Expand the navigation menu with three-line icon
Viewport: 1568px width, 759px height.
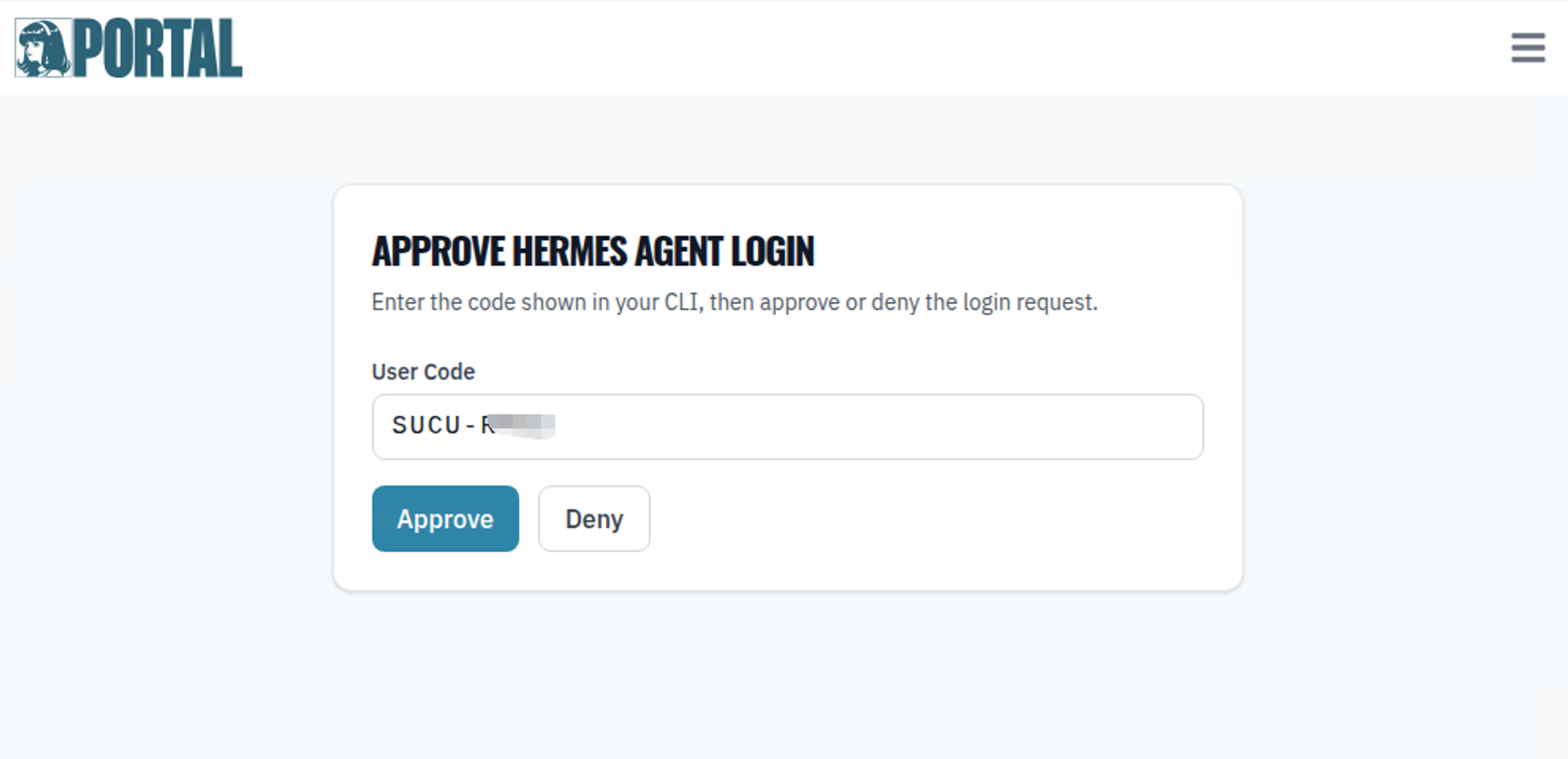pos(1528,47)
